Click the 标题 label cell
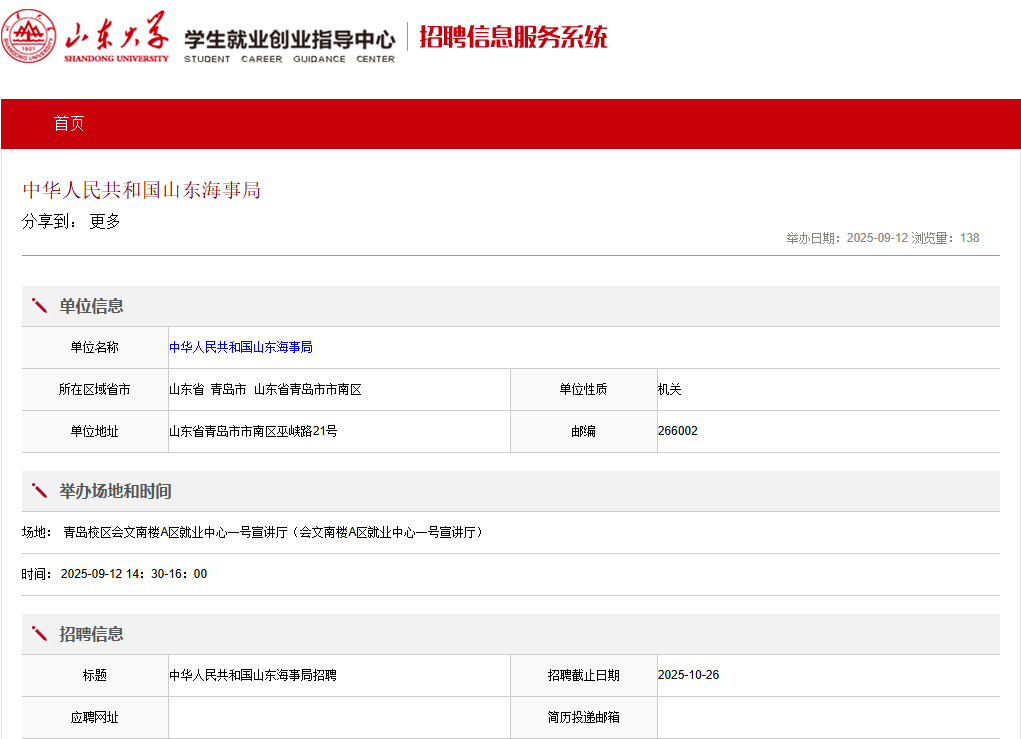Screen dimensions: 1021x739 coord(95,675)
